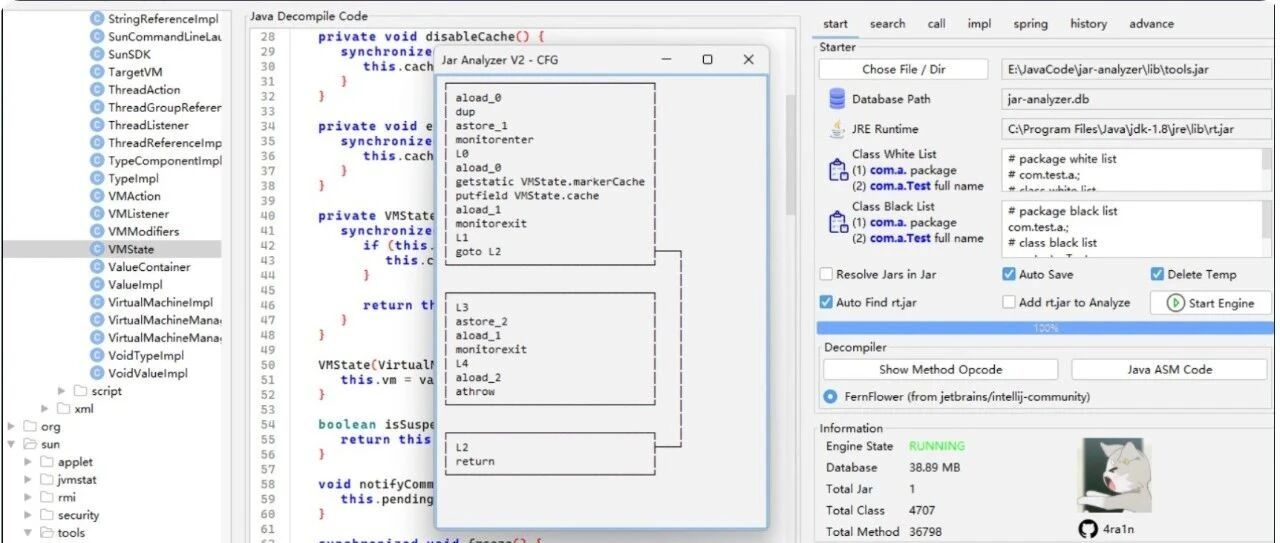Expand the org package node

tap(12, 426)
